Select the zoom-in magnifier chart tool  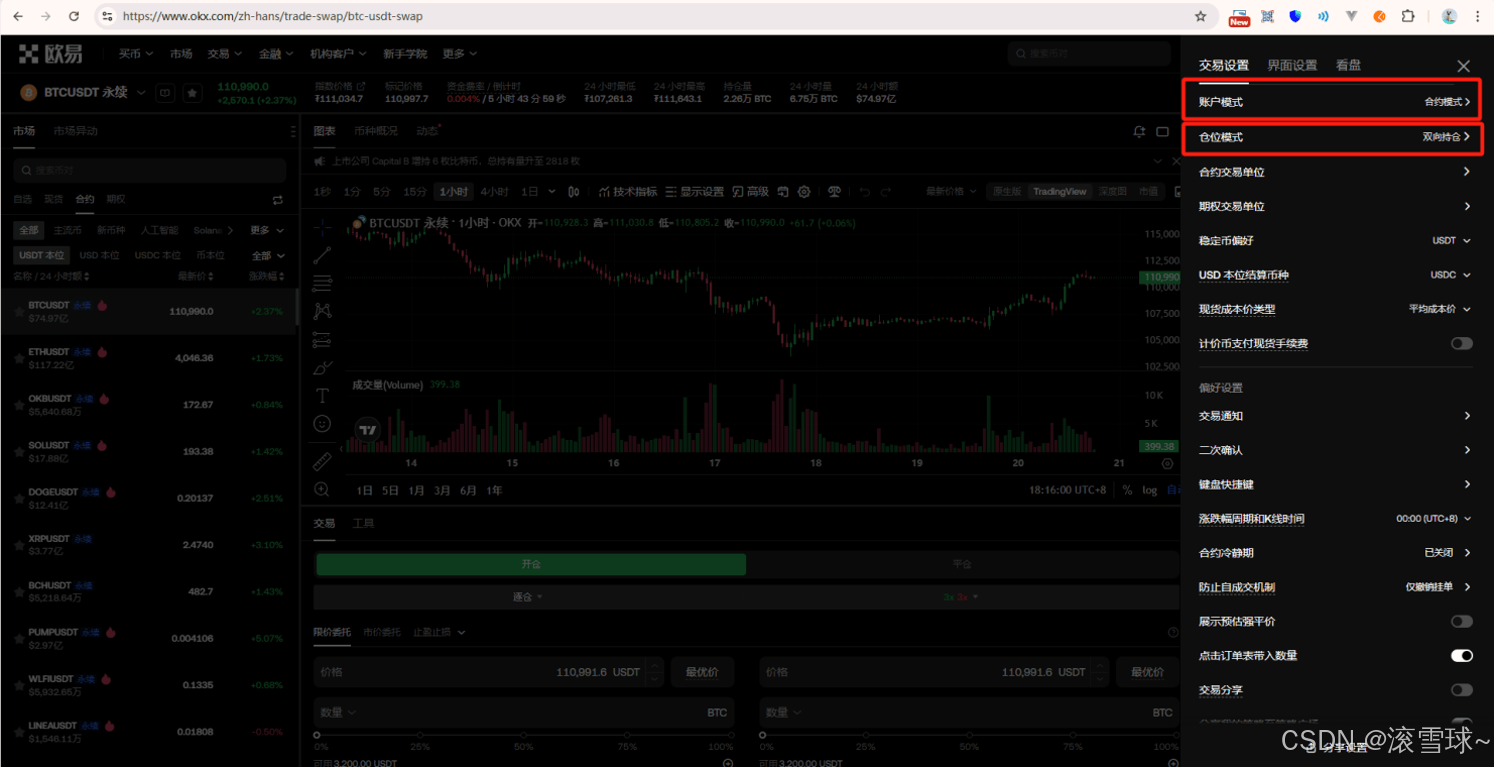(x=322, y=489)
